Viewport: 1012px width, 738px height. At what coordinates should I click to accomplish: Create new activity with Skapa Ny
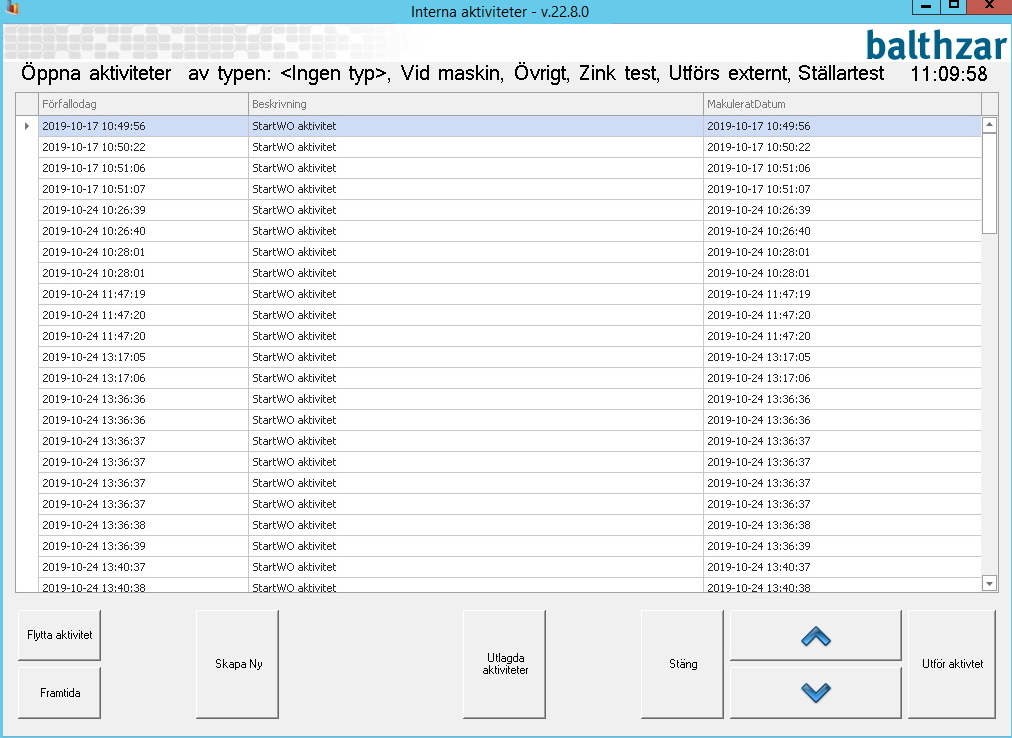tap(238, 664)
